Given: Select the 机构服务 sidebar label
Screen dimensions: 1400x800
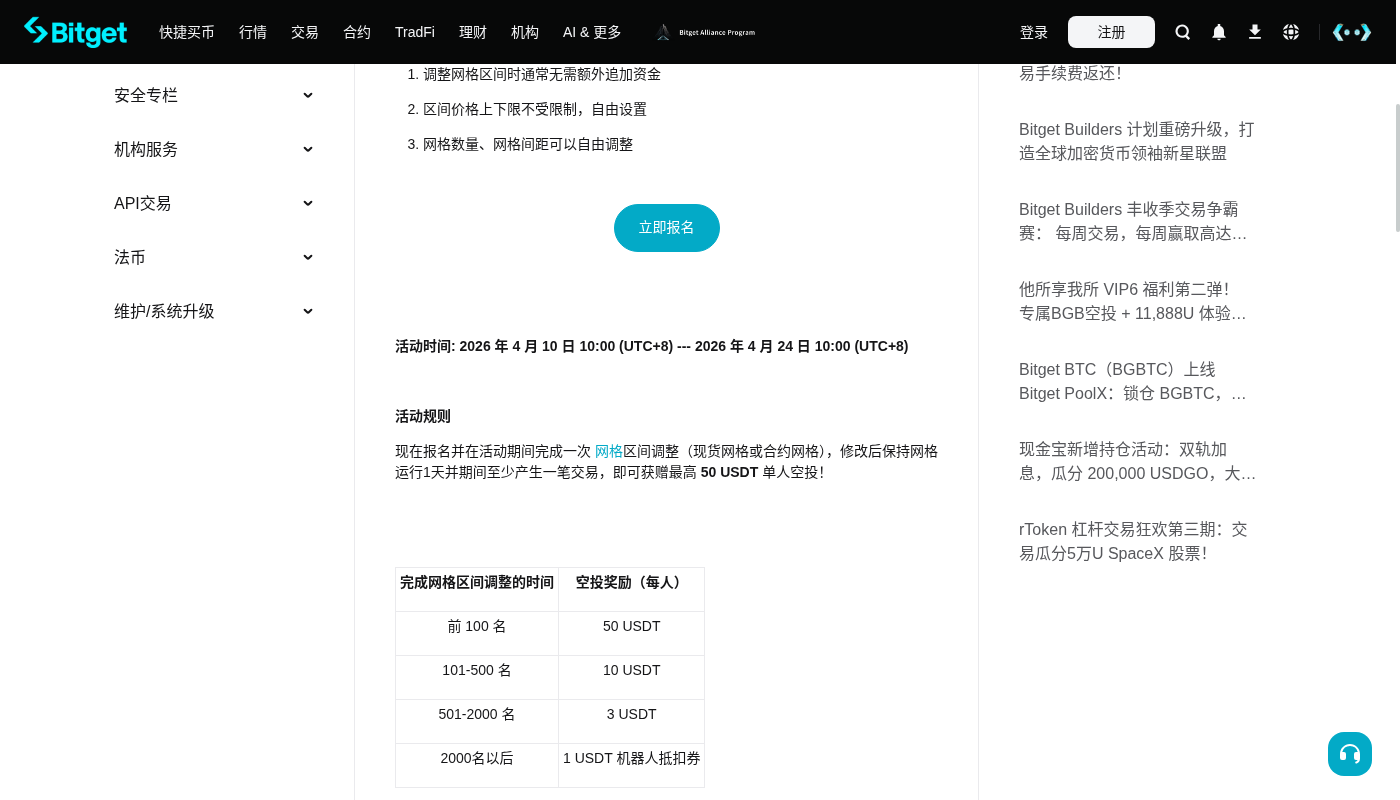Looking at the screenshot, I should [x=146, y=149].
